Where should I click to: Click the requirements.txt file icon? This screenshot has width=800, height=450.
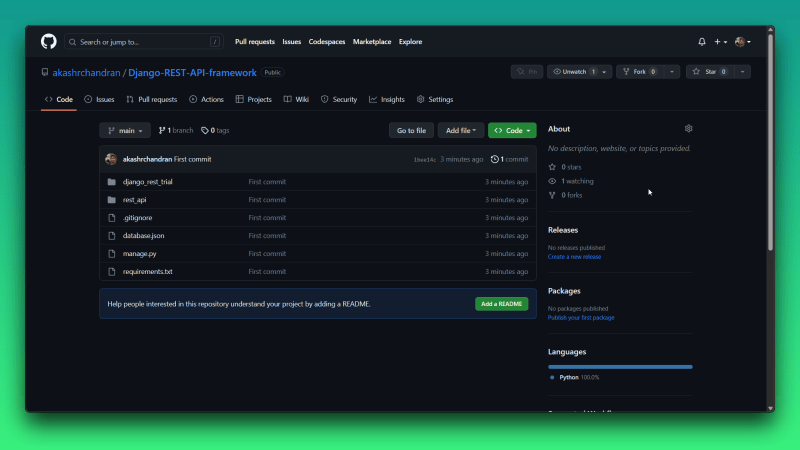pos(112,271)
